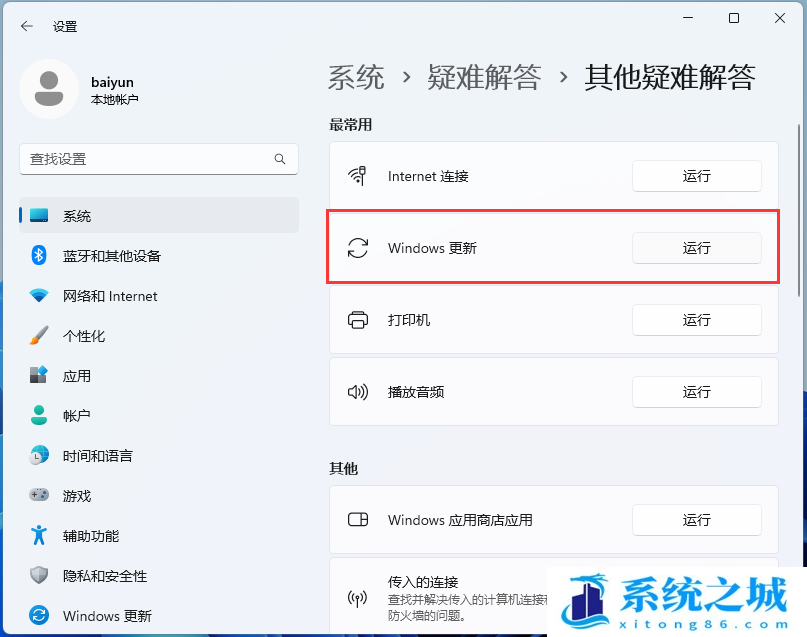Click the baiyun account name
Screen dimensions: 807x637
click(112, 82)
